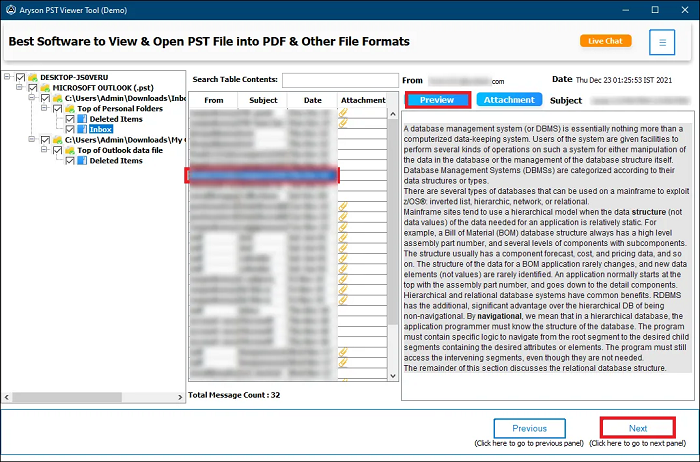
Task: Collapse the Downloads\My path node
Action: 32,139
